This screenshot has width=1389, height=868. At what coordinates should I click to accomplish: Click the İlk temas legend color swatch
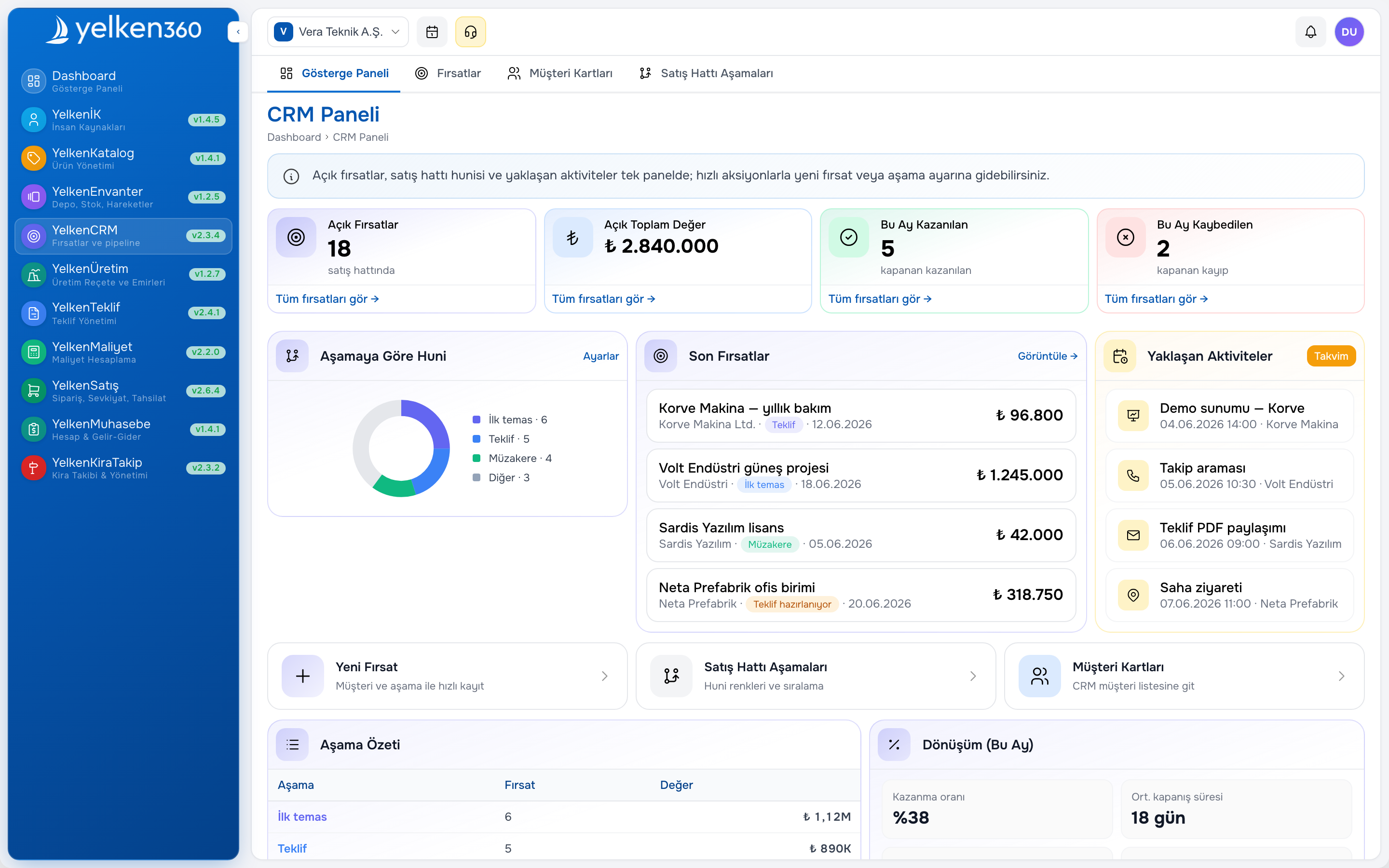[x=476, y=420]
